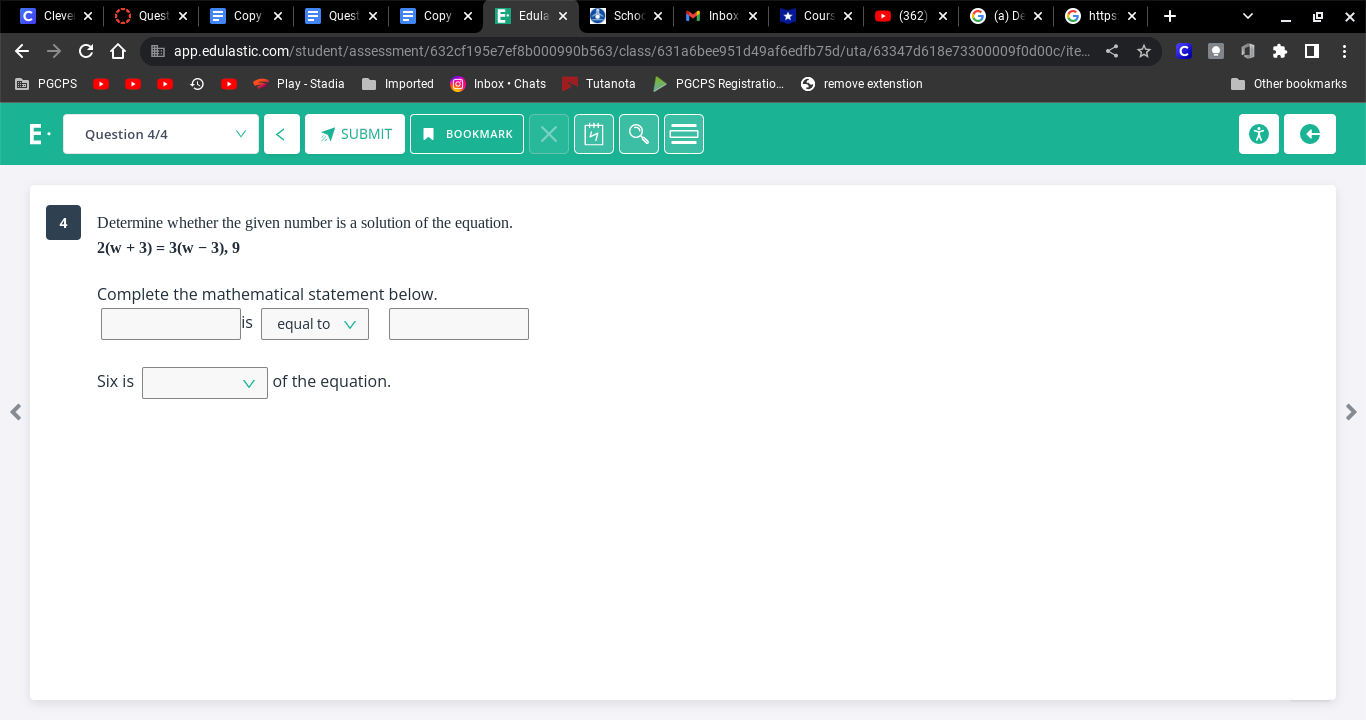Click the right page arrow at screen edge
Image resolution: width=1366 pixels, height=720 pixels.
tap(1351, 412)
